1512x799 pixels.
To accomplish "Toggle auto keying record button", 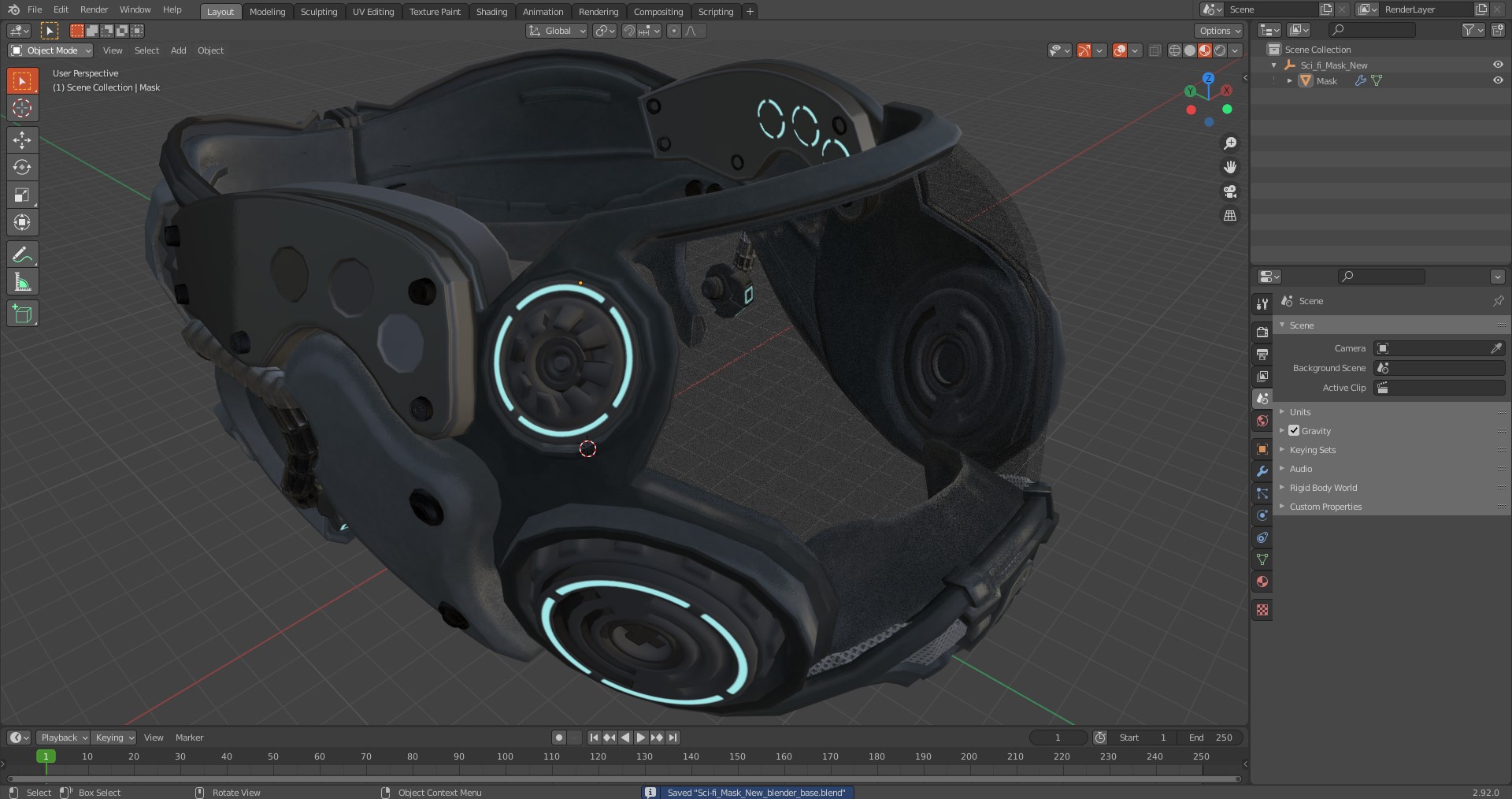I will (559, 738).
